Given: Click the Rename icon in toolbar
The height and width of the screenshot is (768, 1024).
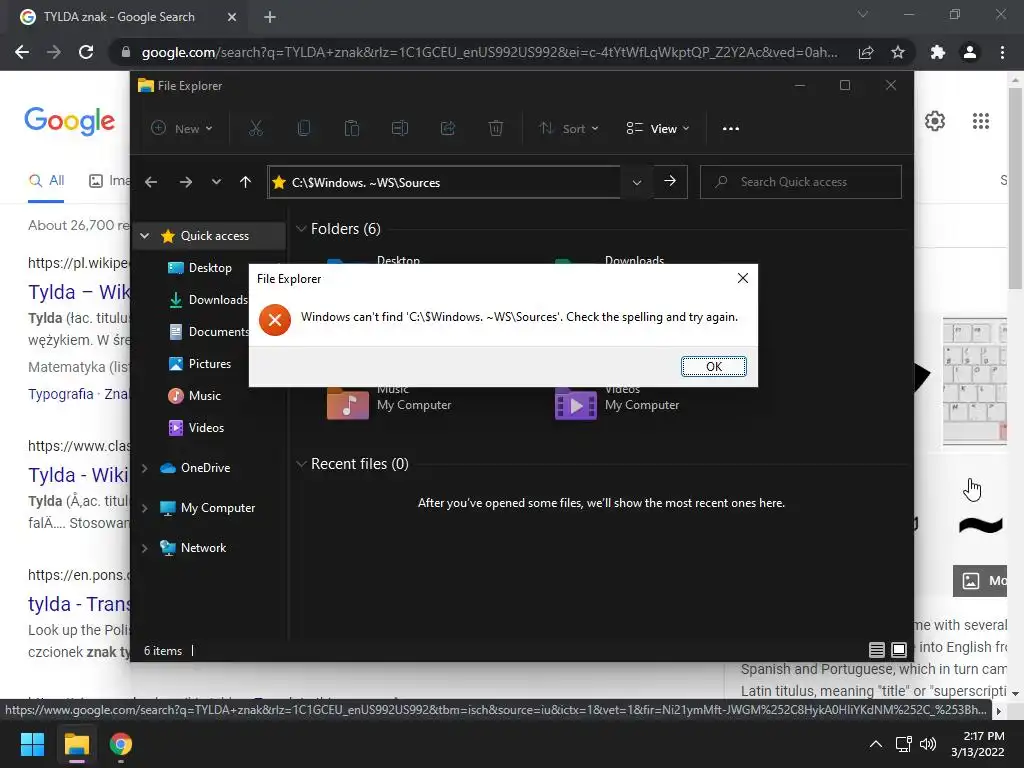Looking at the screenshot, I should (400, 129).
